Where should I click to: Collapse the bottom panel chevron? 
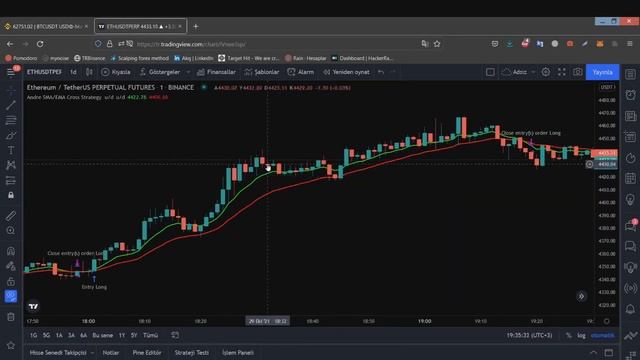tap(593, 353)
